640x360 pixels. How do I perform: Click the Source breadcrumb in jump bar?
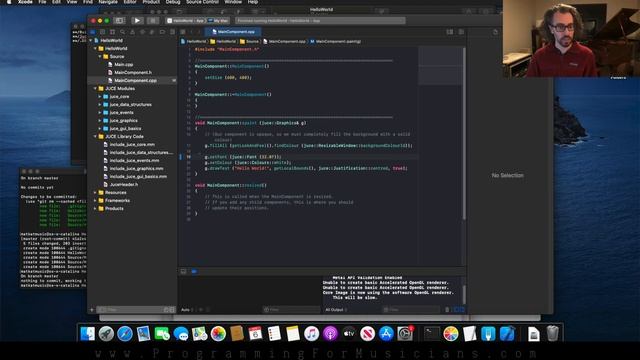click(249, 41)
